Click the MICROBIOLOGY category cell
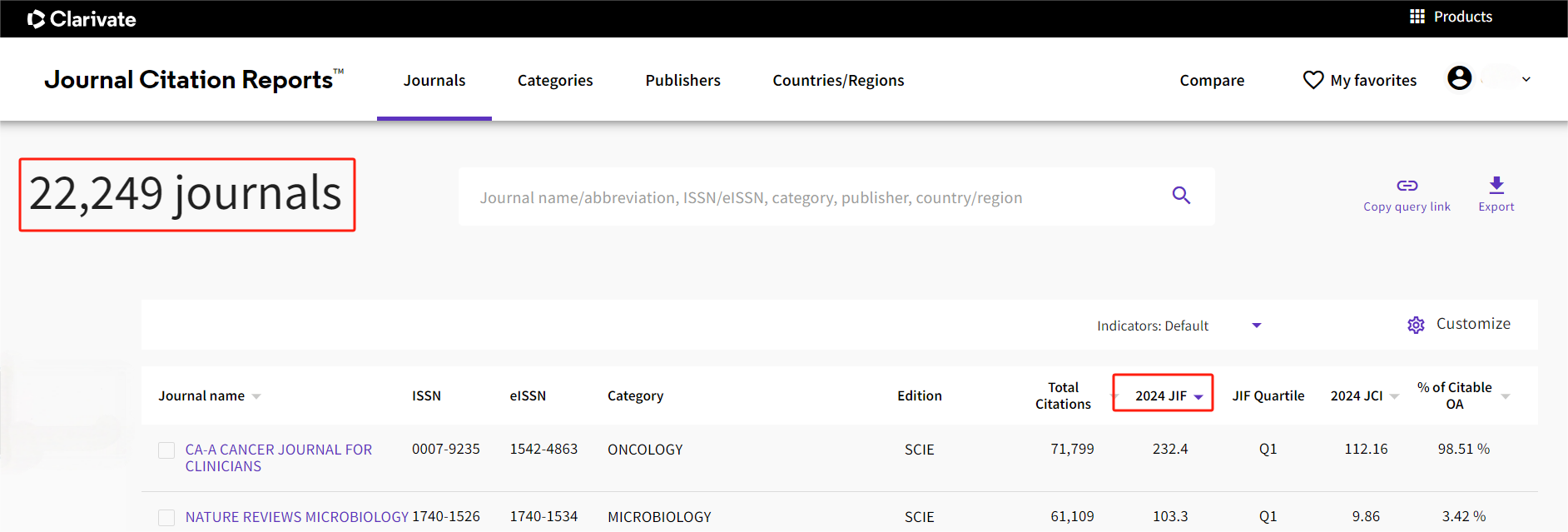Image resolution: width=1568 pixels, height=532 pixels. (x=659, y=517)
